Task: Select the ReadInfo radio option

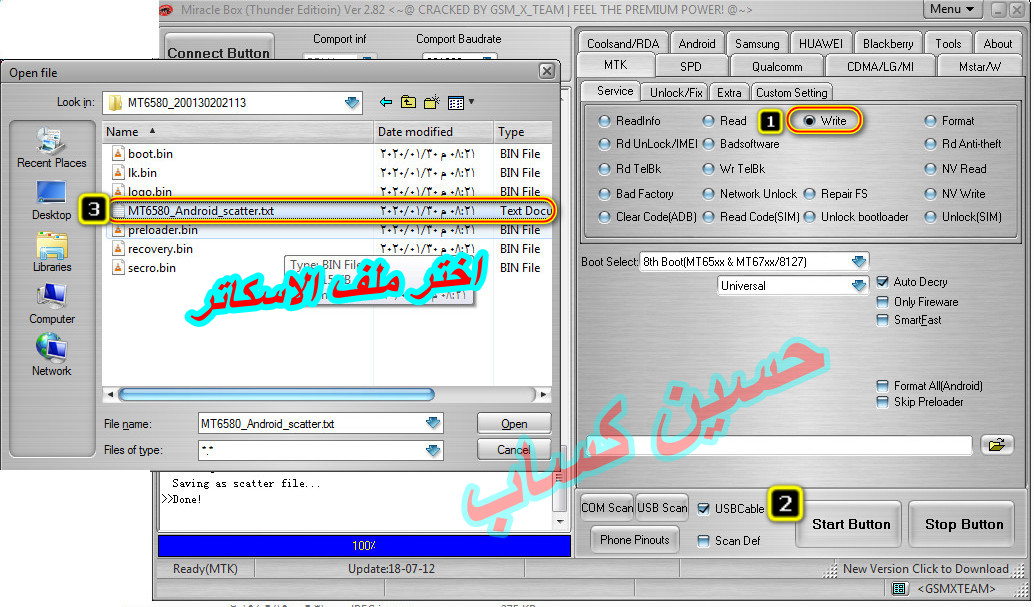Action: 604,121
